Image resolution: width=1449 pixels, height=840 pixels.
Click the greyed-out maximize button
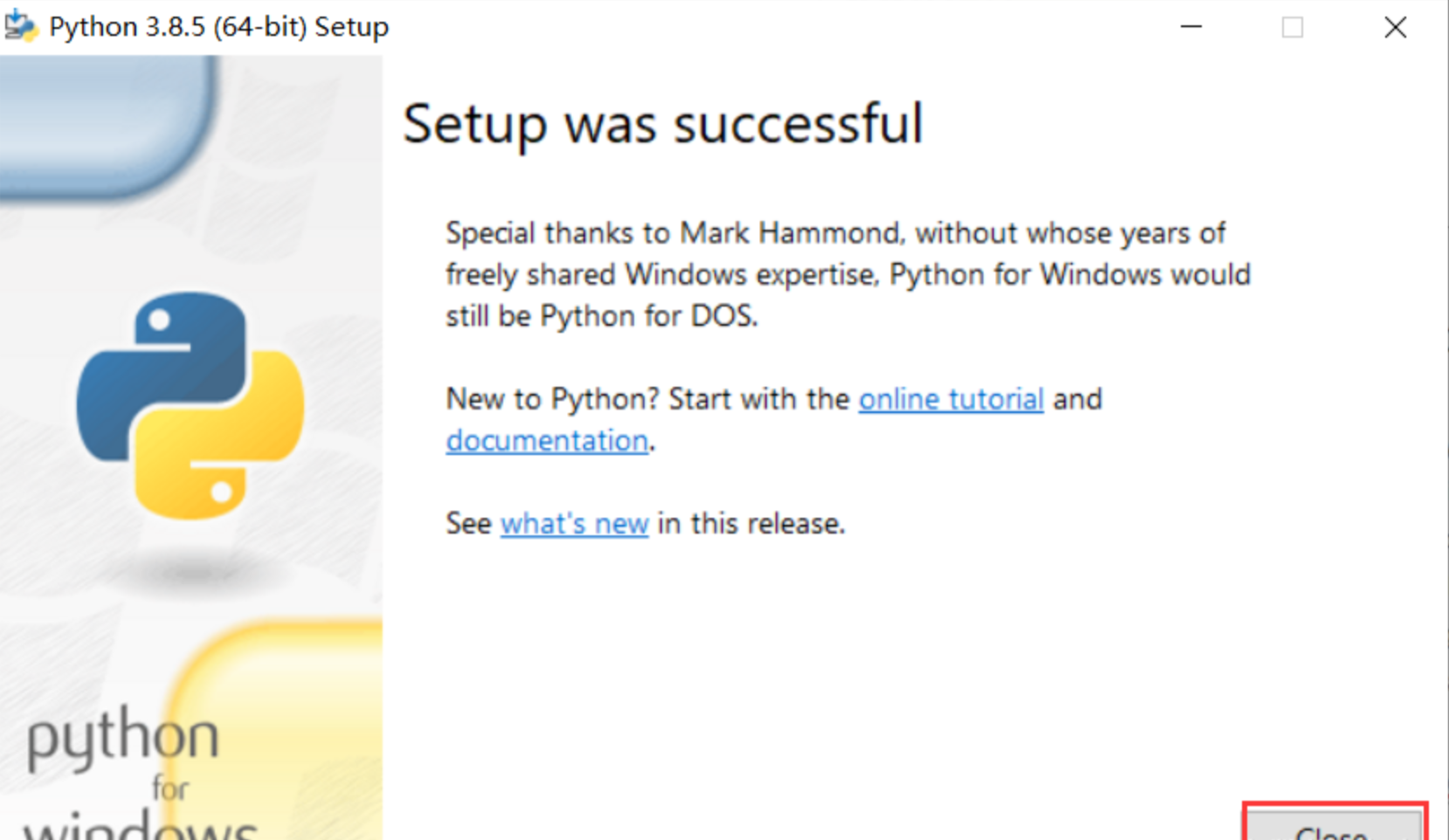click(x=1293, y=27)
